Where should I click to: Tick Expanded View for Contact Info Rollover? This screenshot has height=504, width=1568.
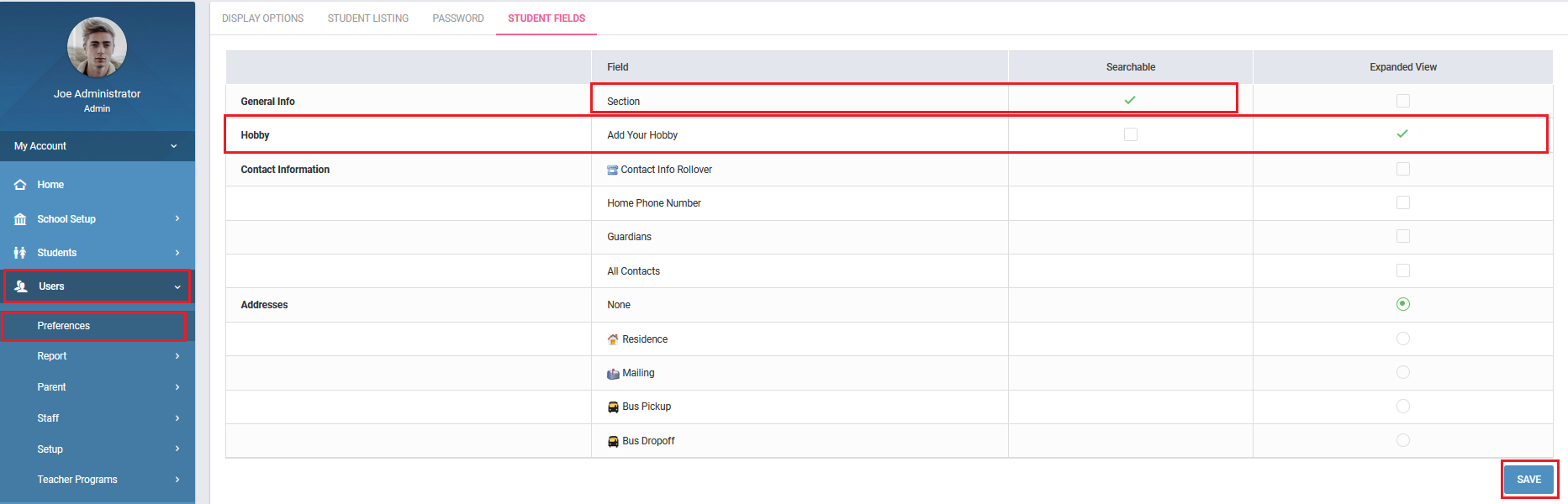(x=1403, y=169)
